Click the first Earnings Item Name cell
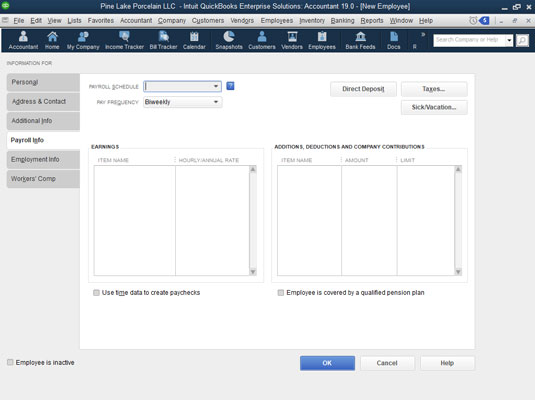This screenshot has width=535, height=400. (135, 170)
